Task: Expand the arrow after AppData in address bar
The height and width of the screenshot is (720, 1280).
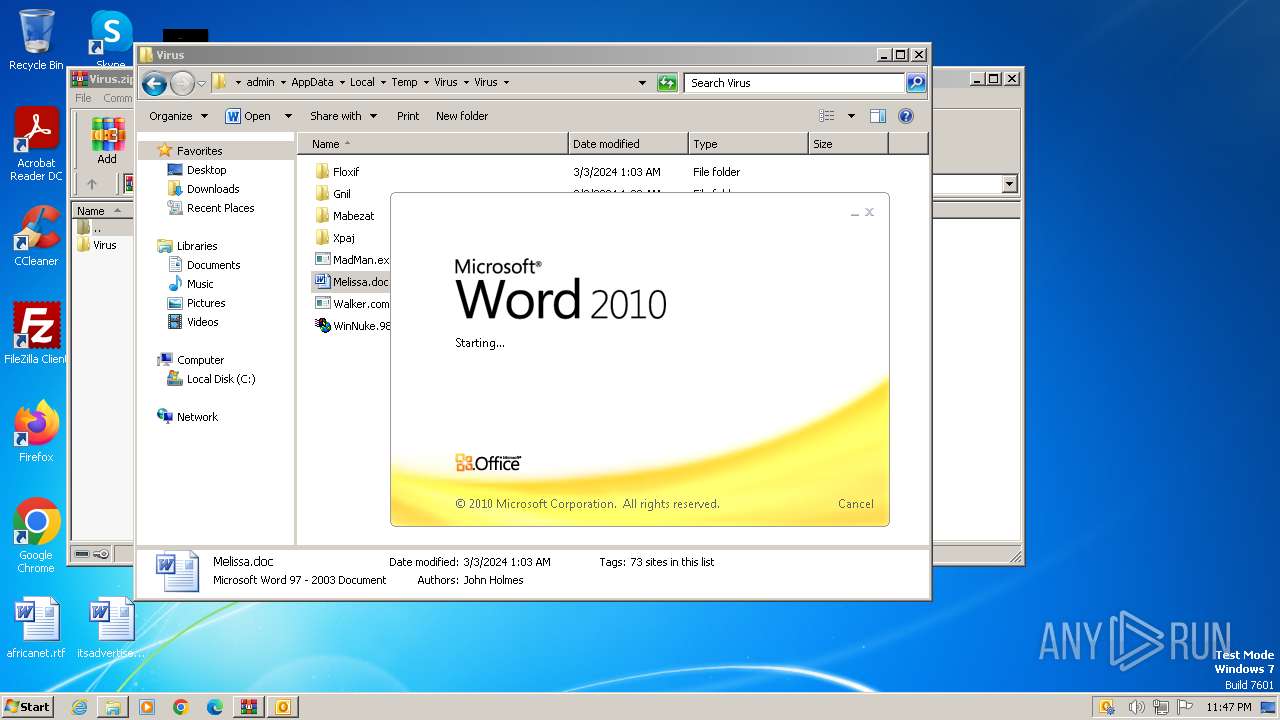Action: click(x=341, y=83)
